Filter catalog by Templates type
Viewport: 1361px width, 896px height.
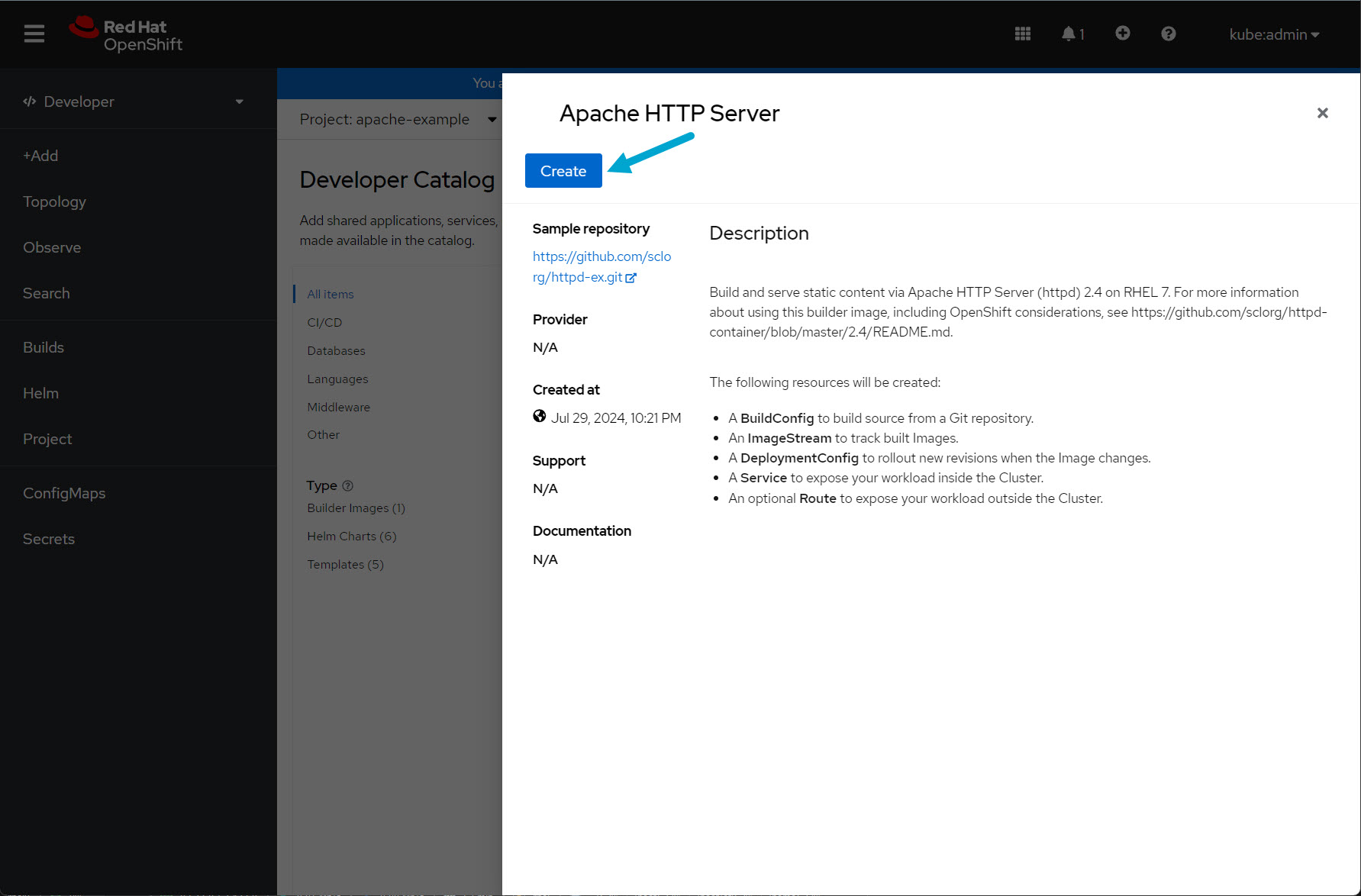pos(345,564)
